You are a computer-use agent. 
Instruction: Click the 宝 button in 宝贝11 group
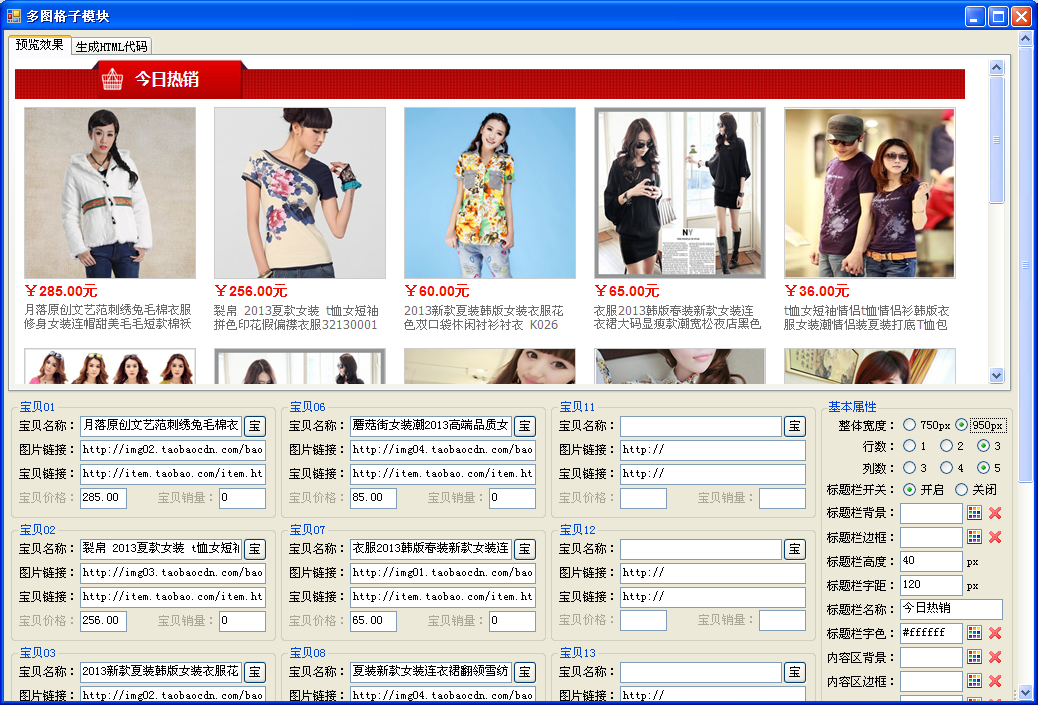tap(794, 427)
